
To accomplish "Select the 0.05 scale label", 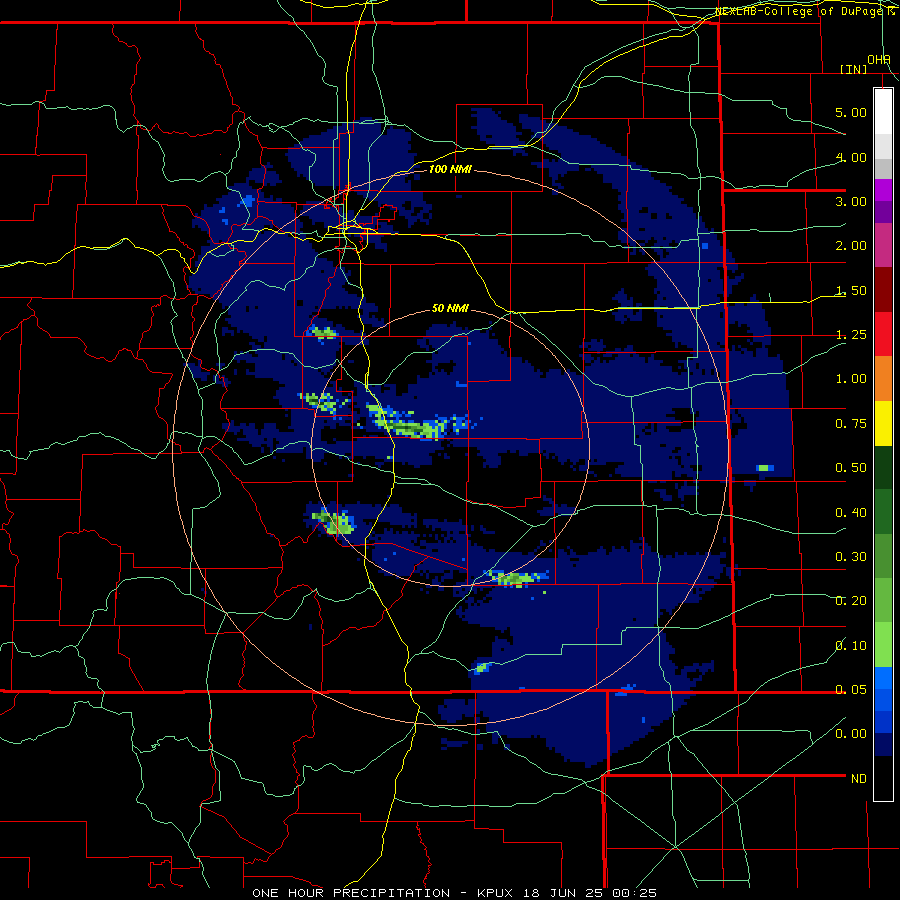I will [x=851, y=690].
